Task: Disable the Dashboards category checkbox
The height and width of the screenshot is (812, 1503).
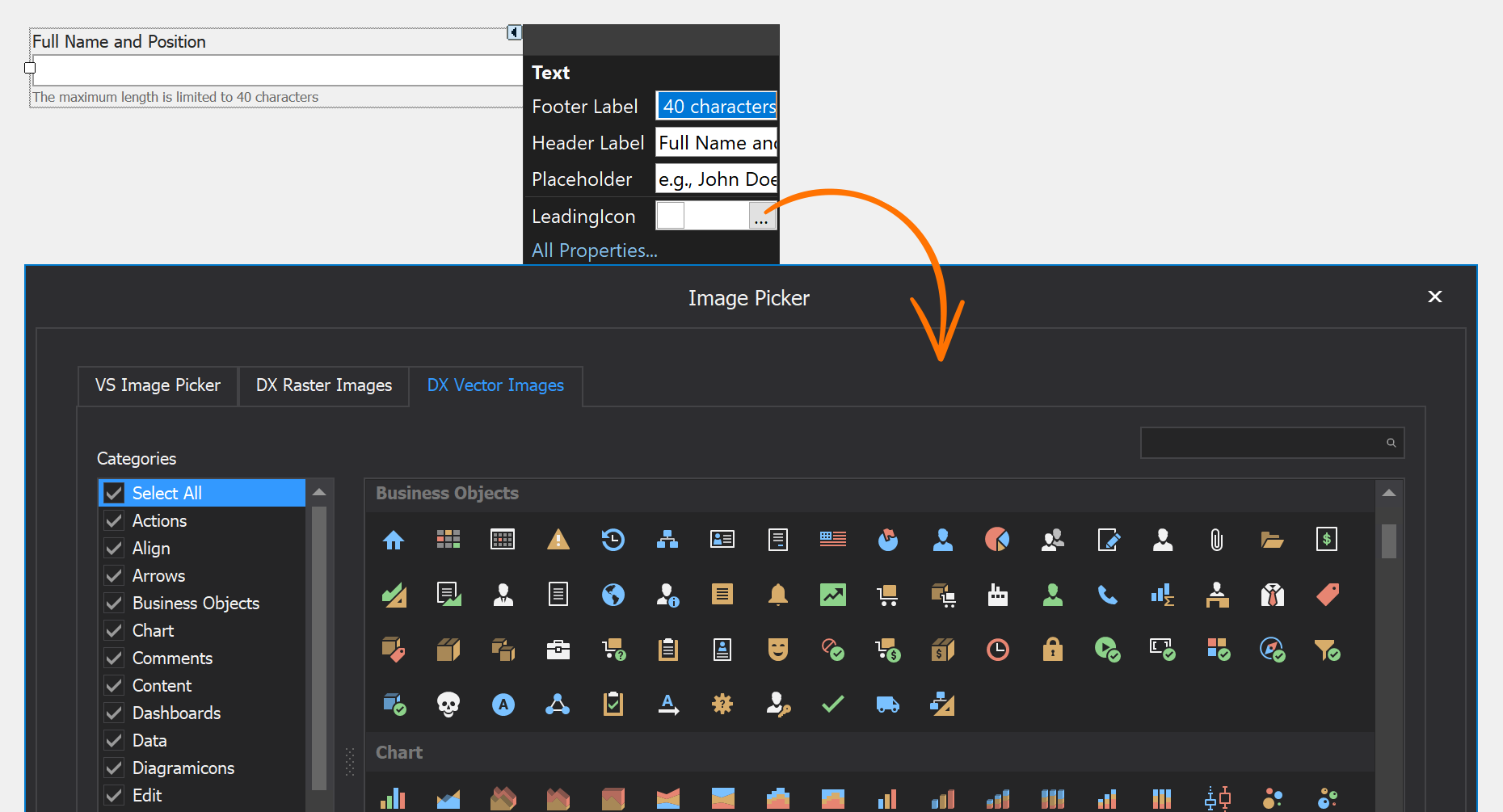Action: click(115, 713)
